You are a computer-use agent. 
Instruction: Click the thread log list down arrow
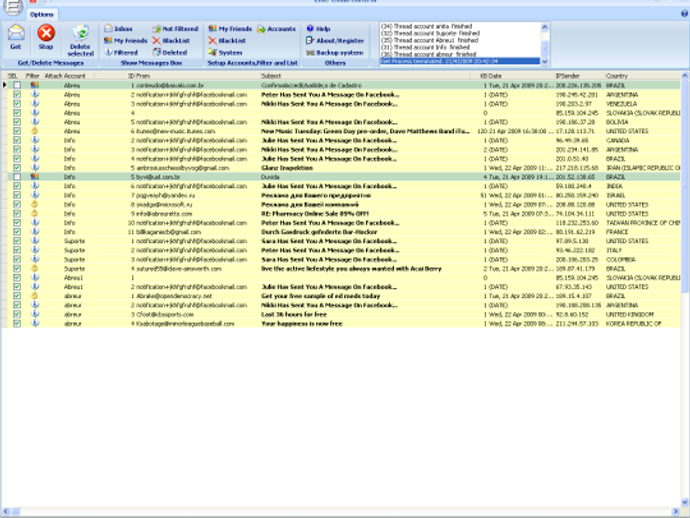click(544, 62)
